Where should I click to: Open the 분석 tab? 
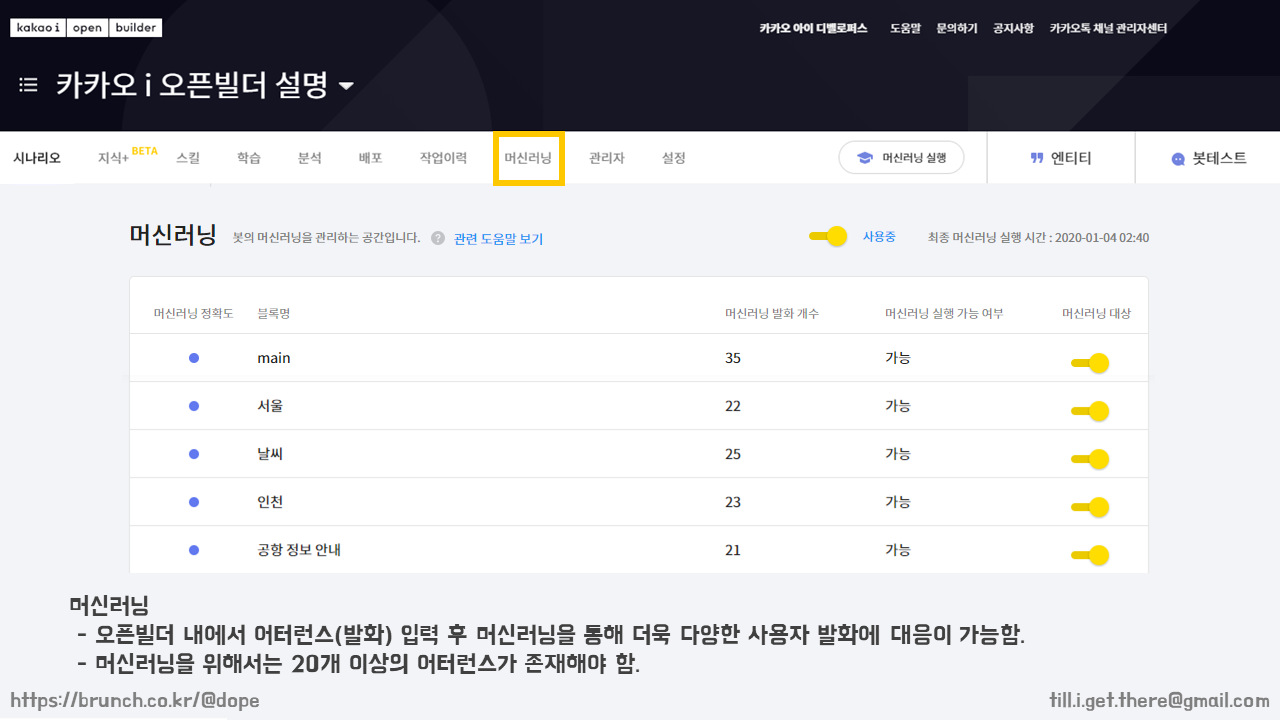[310, 158]
